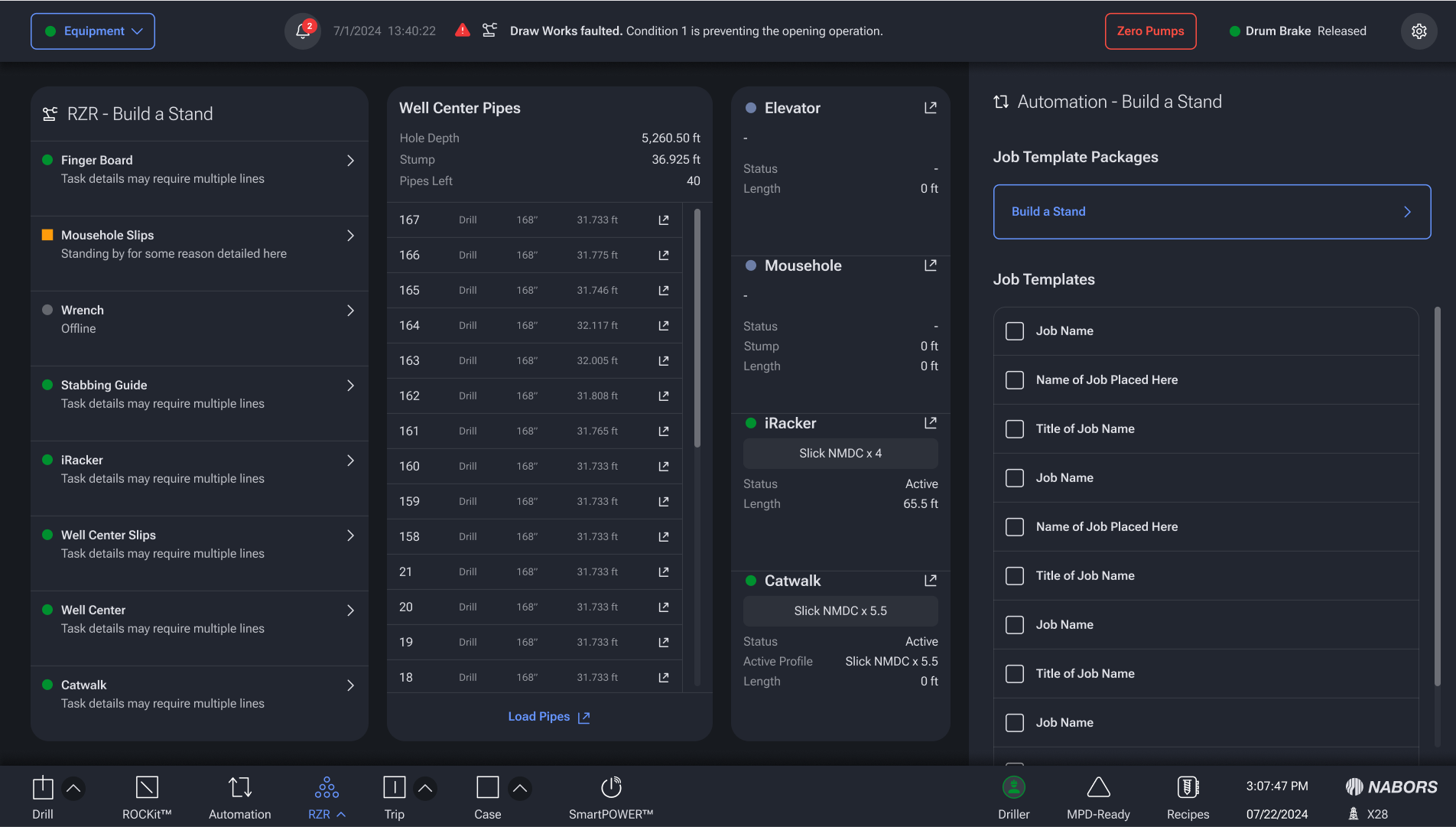The height and width of the screenshot is (827, 1456).
Task: Click the Driller user icon
Action: (1014, 787)
